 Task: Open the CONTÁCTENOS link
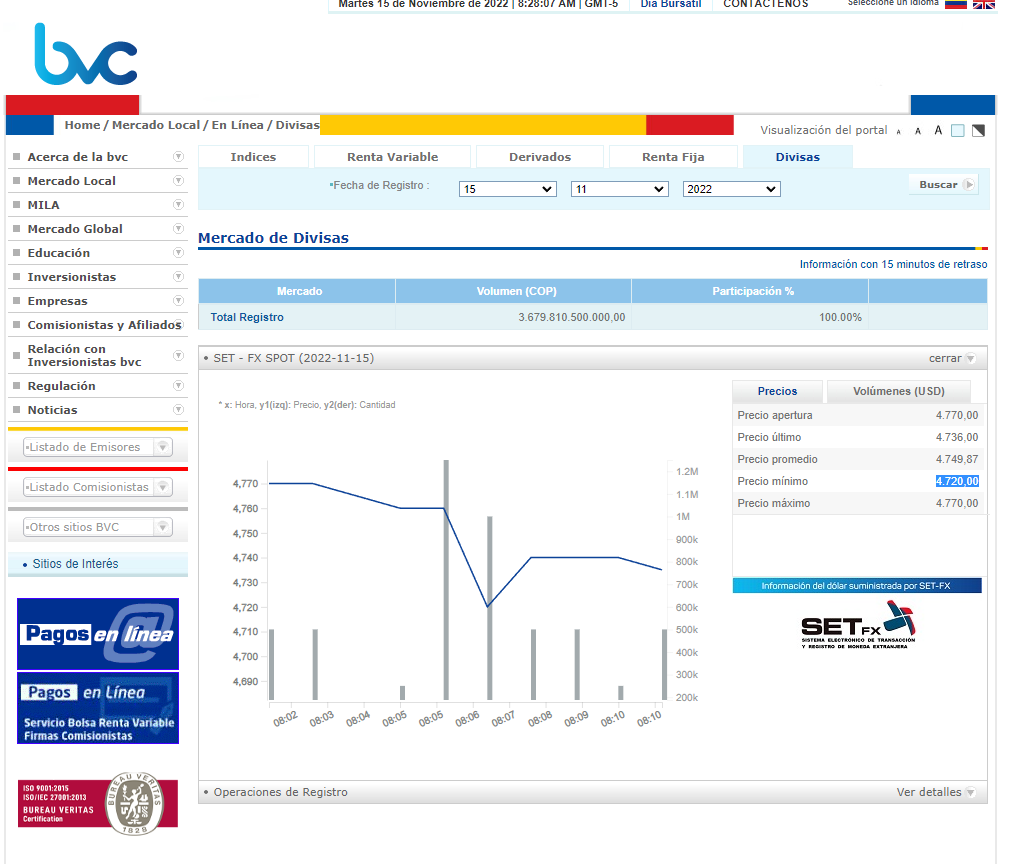765,4
